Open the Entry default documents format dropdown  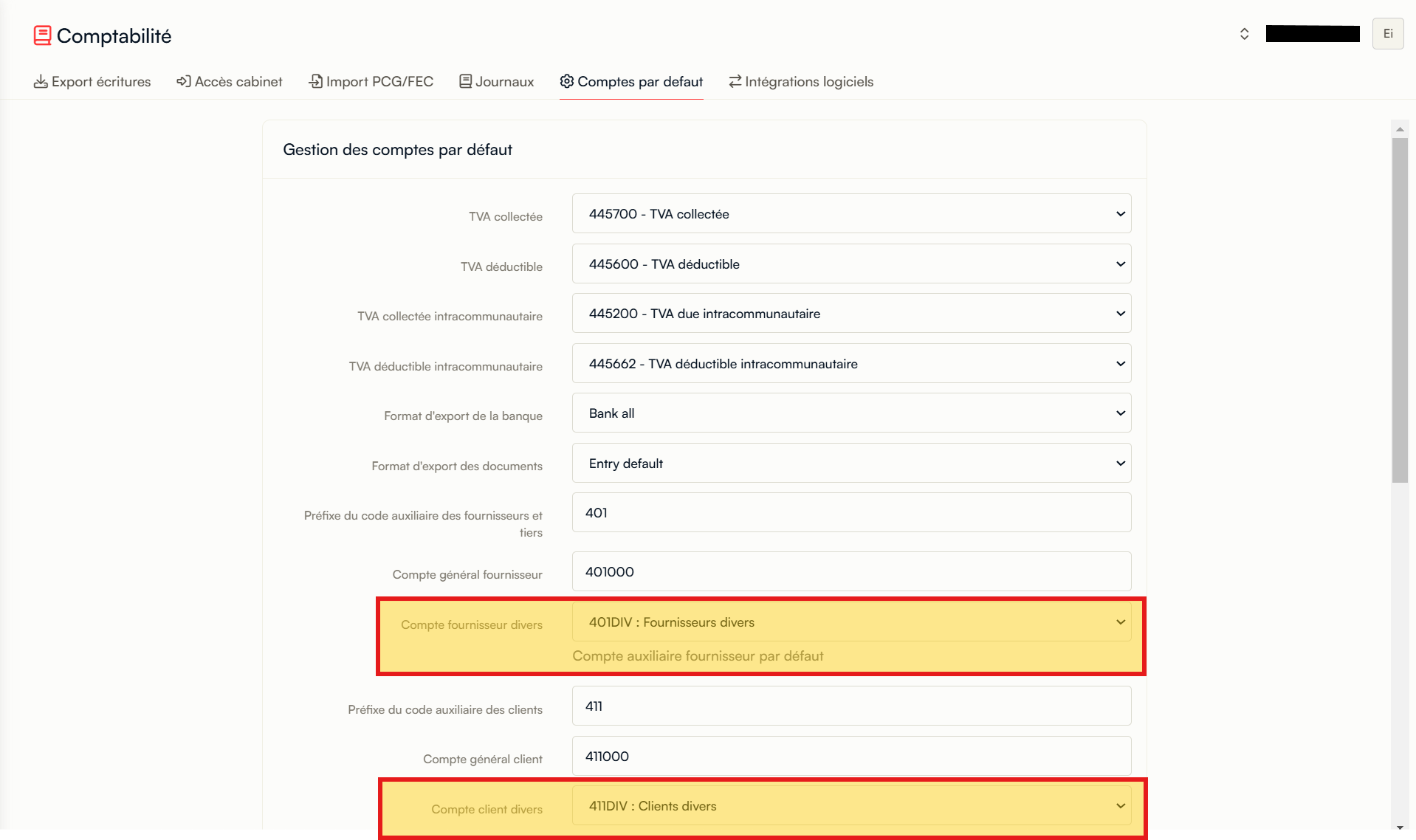[x=850, y=464]
